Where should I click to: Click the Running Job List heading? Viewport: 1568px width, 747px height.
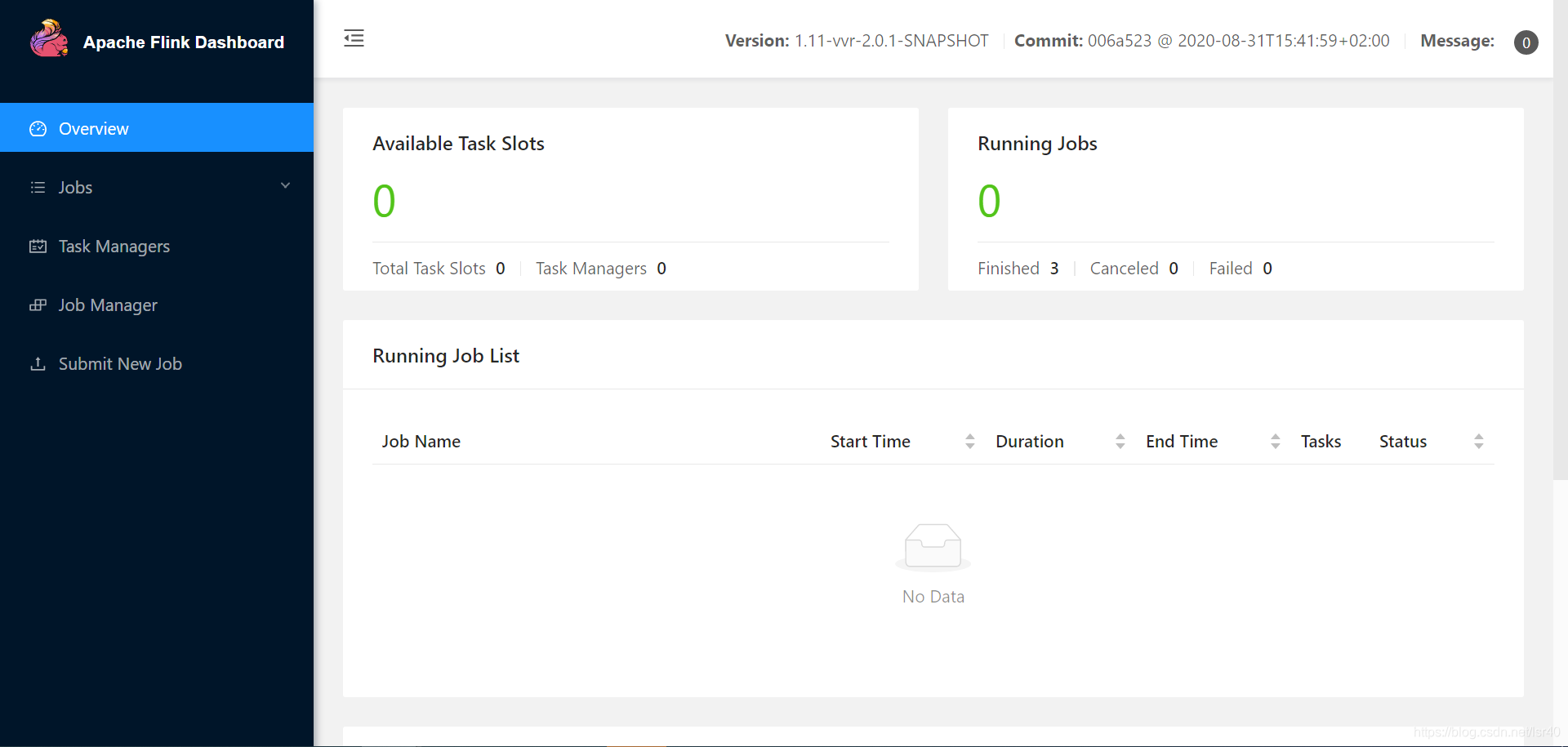[446, 356]
